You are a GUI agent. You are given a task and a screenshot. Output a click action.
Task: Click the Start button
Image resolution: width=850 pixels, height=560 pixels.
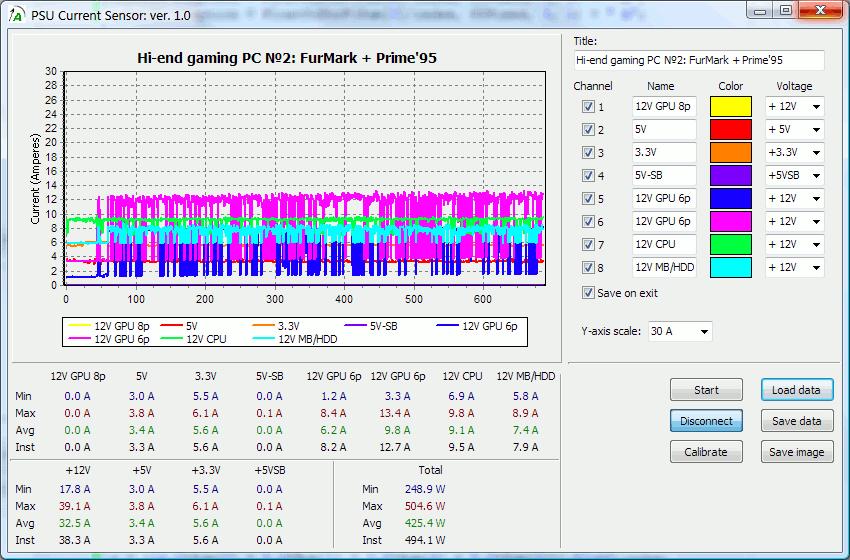click(x=706, y=390)
